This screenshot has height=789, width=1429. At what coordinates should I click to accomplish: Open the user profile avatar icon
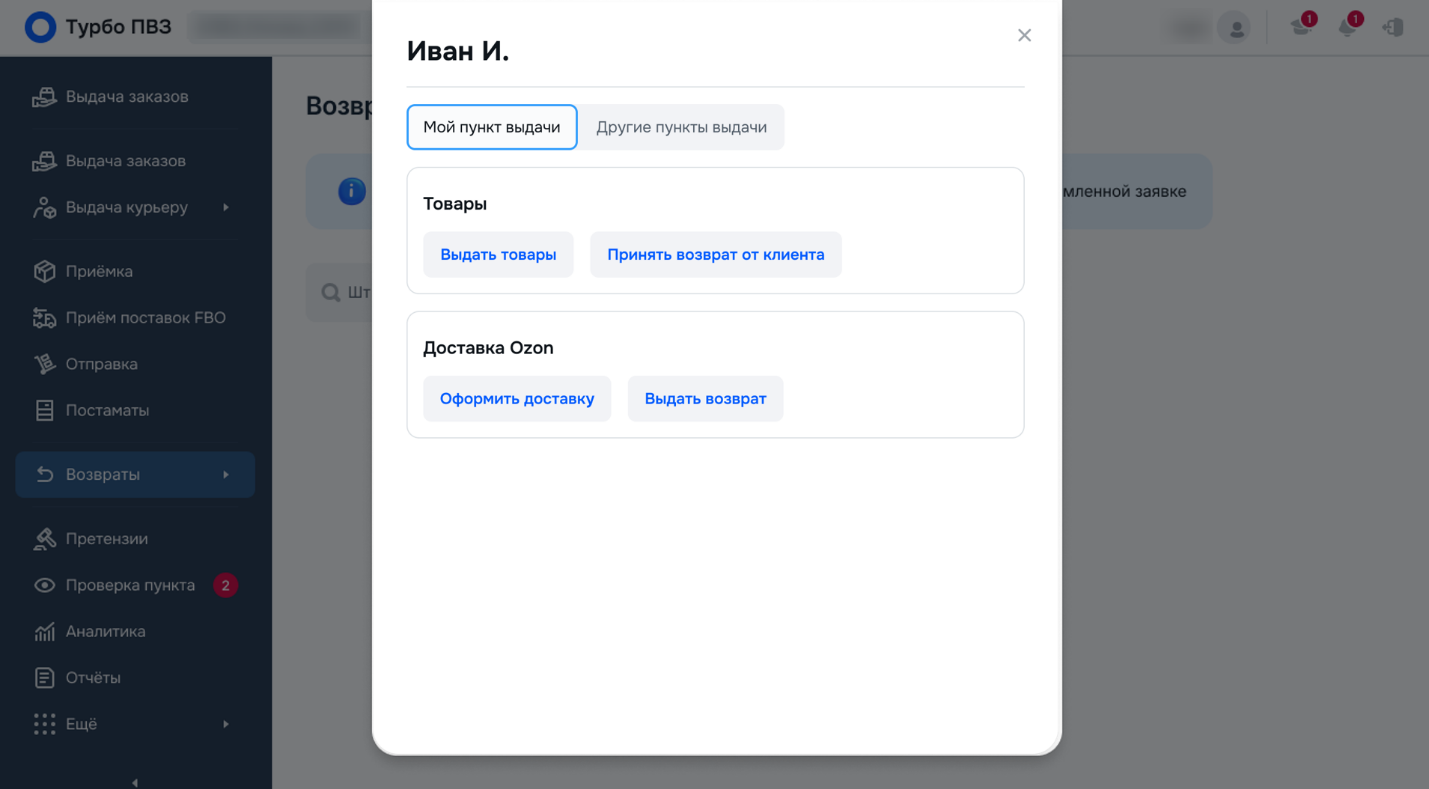tap(1236, 28)
